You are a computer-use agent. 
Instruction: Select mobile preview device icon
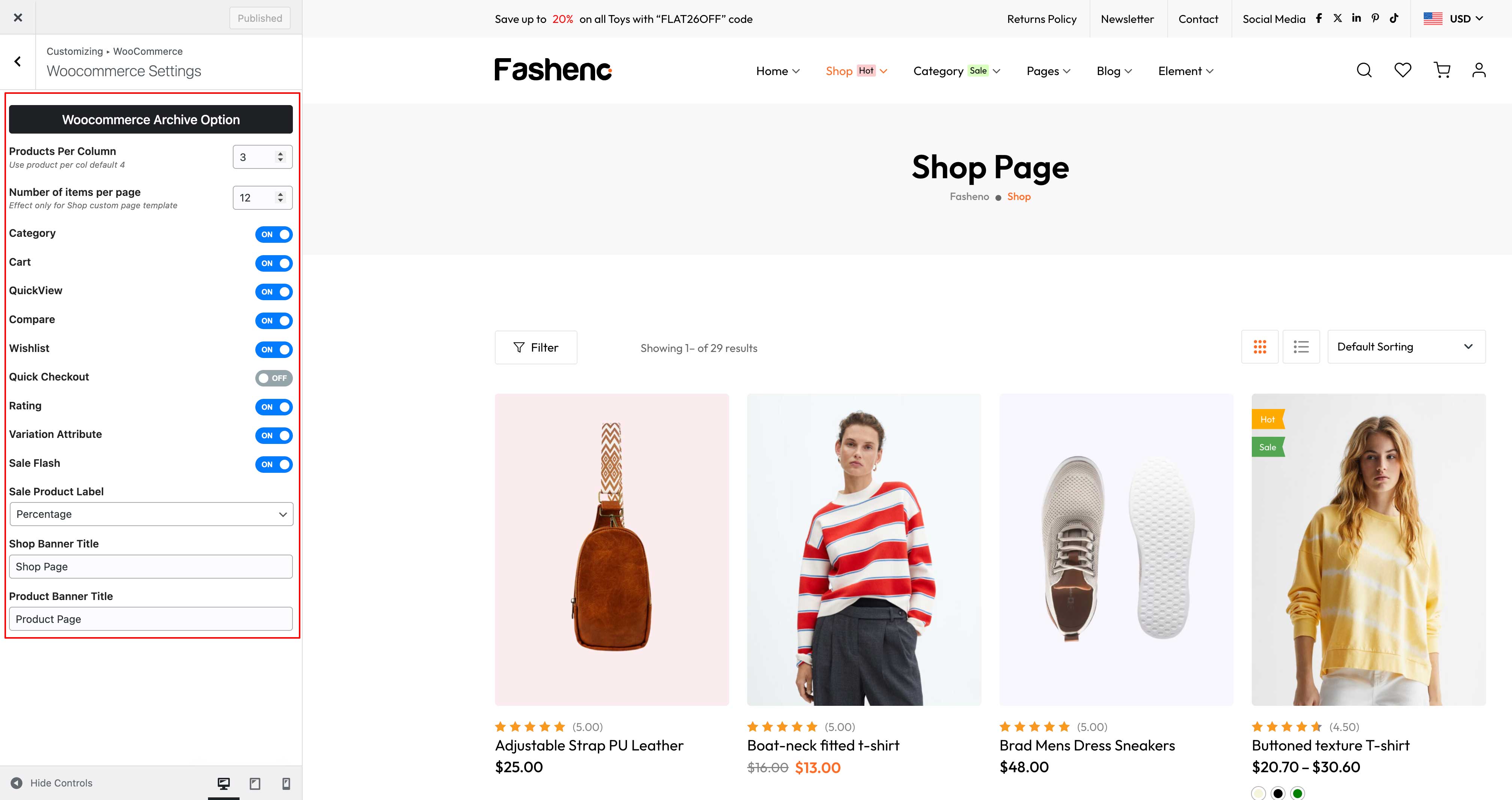click(286, 783)
